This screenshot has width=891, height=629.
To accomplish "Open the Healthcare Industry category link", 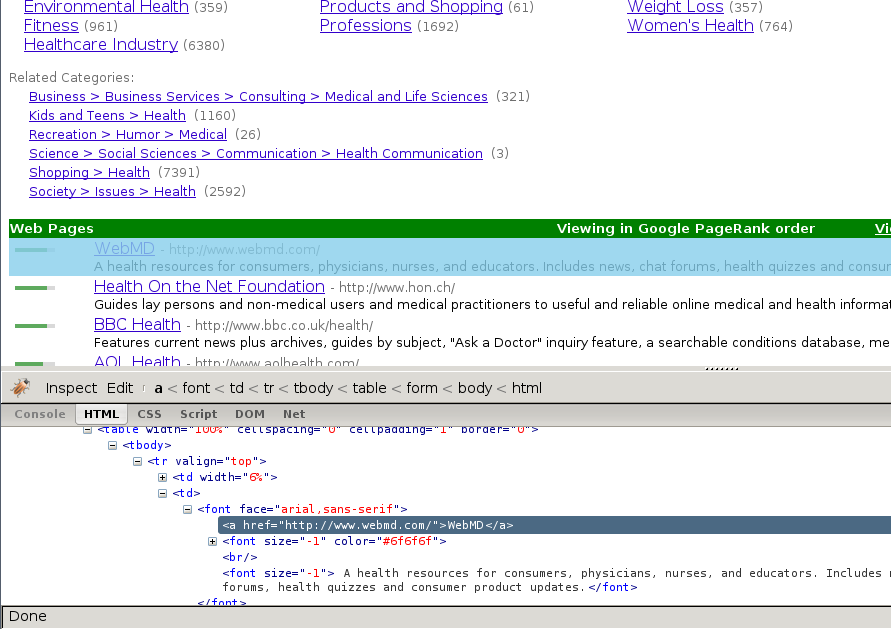I will 100,45.
